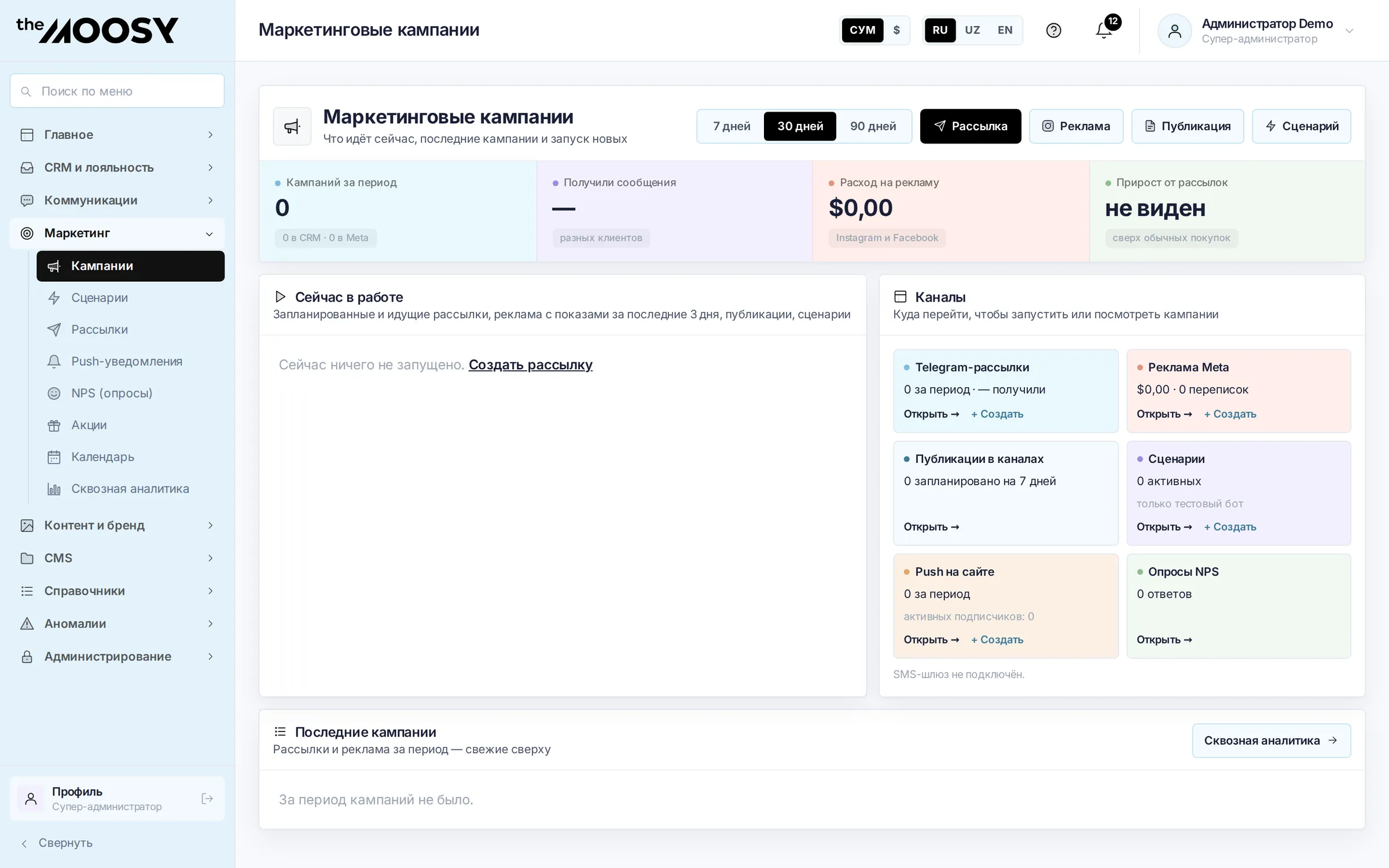Follow the Создать рассылку link
The image size is (1389, 868).
[530, 365]
